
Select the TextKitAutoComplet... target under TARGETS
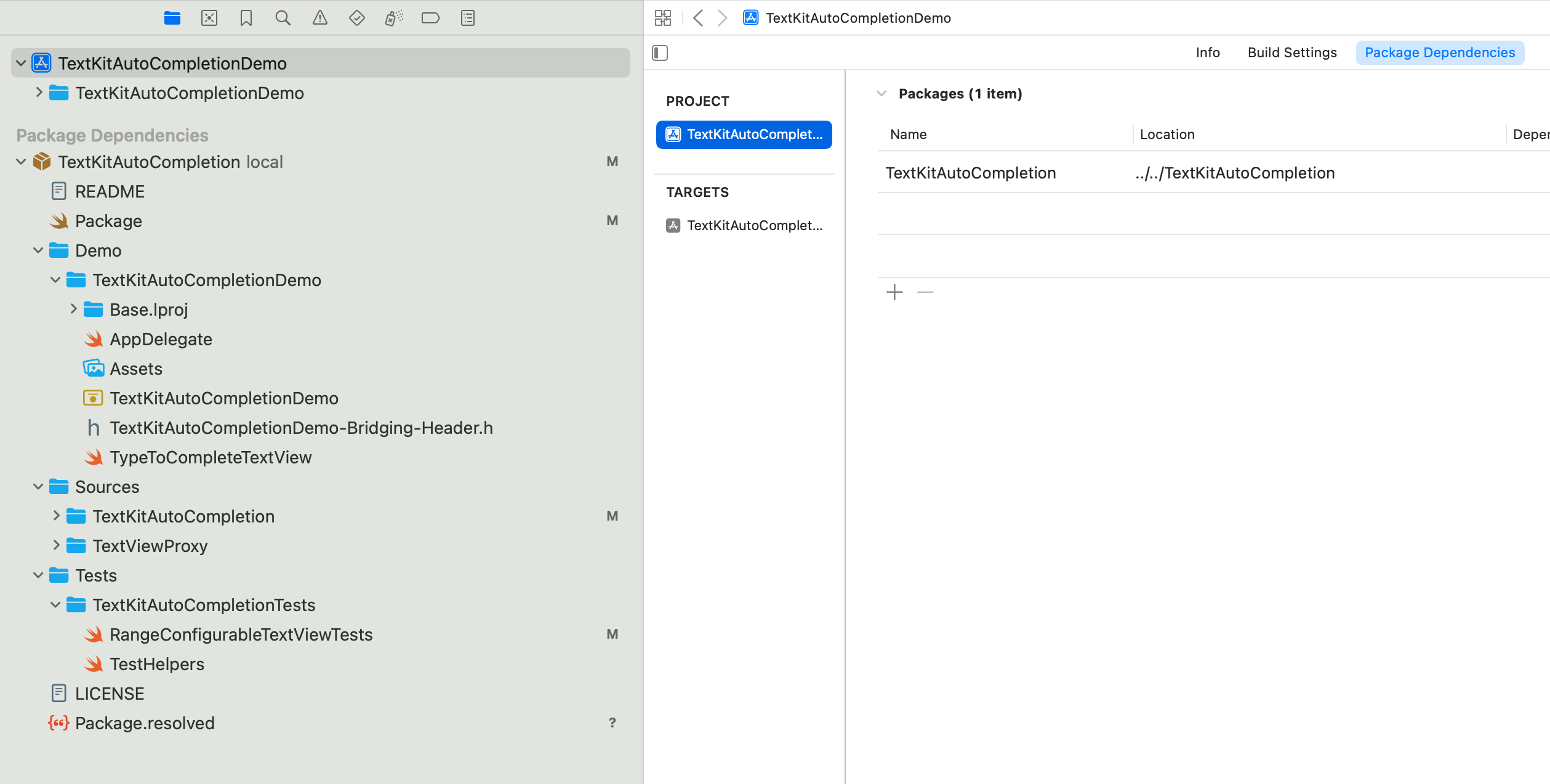pos(744,225)
